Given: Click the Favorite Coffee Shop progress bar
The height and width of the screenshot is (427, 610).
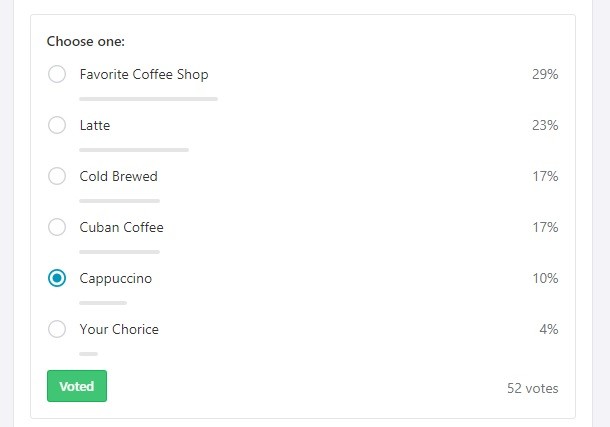Looking at the screenshot, I should click(148, 99).
